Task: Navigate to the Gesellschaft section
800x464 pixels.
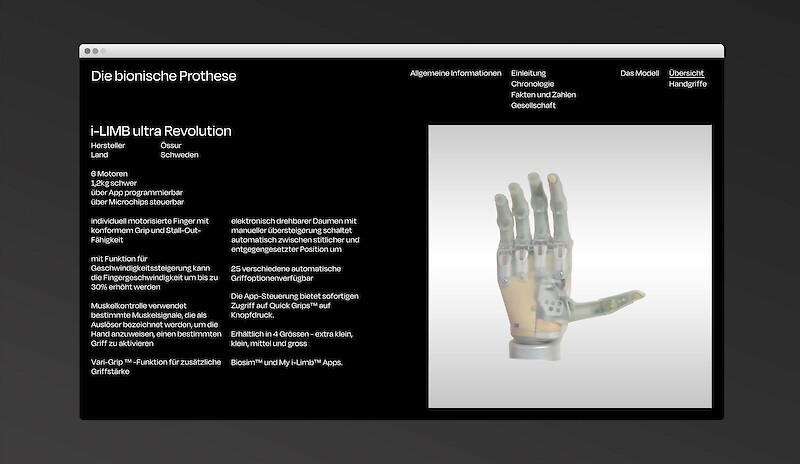Action: point(533,105)
